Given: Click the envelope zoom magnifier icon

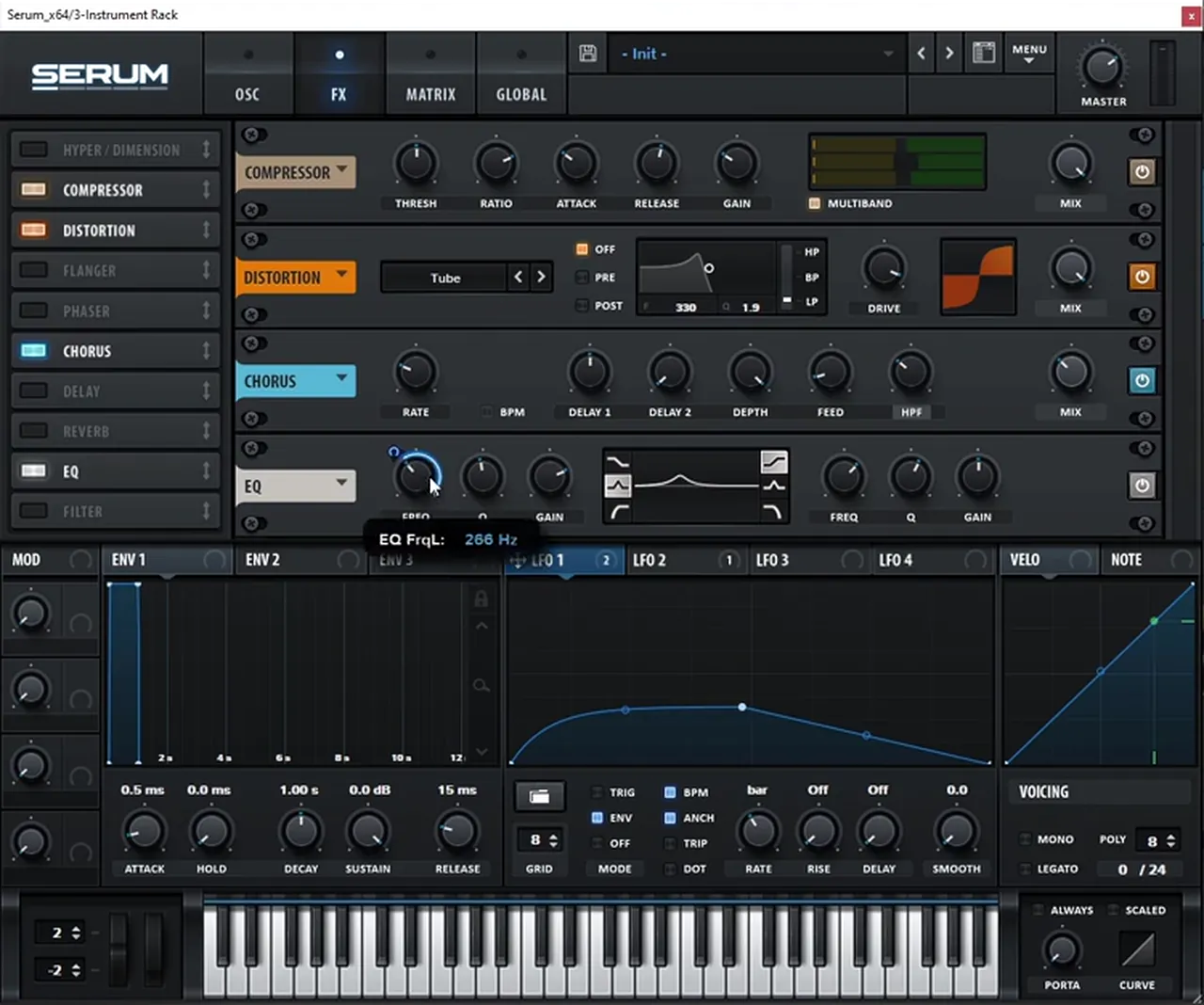Looking at the screenshot, I should [481, 685].
